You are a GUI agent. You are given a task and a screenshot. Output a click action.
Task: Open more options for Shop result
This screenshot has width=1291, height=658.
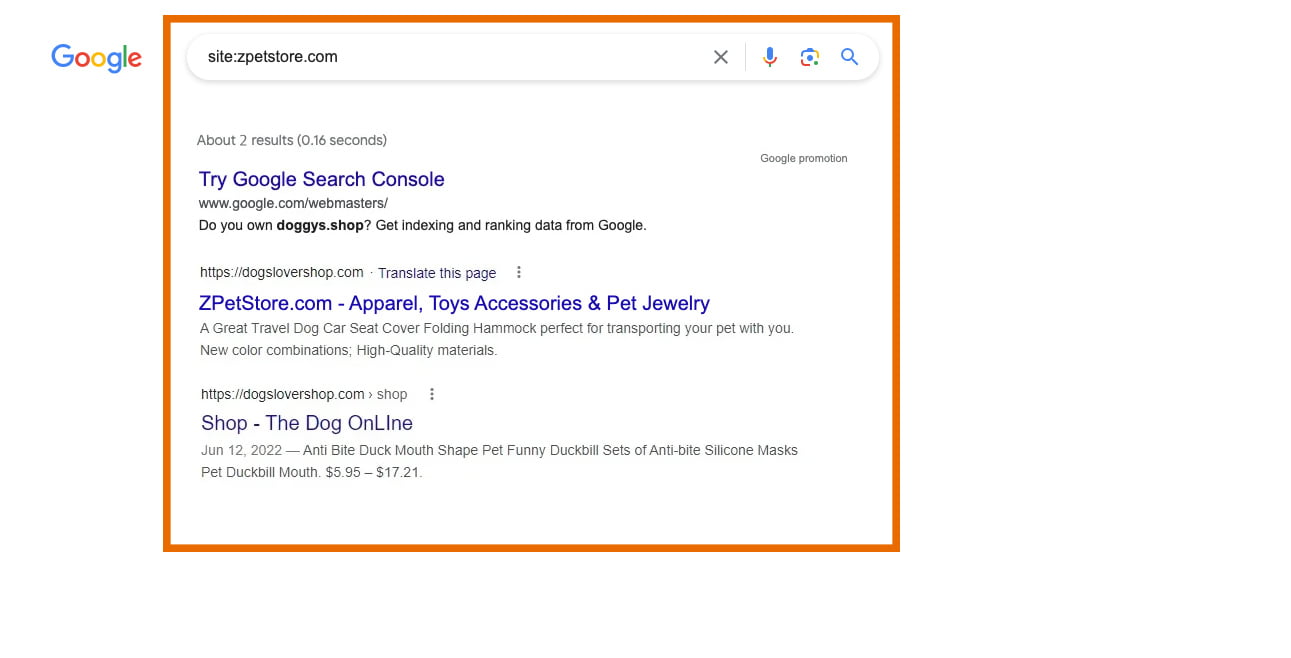click(x=431, y=394)
